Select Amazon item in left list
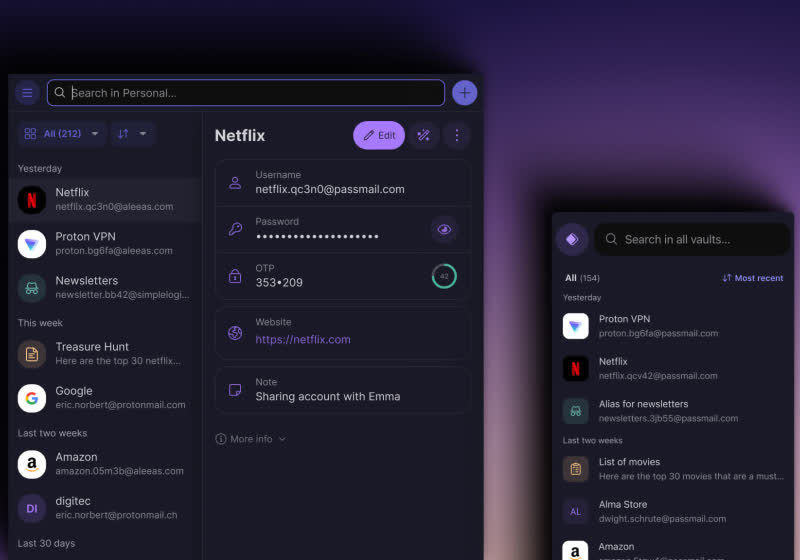This screenshot has height=560, width=800. click(105, 464)
